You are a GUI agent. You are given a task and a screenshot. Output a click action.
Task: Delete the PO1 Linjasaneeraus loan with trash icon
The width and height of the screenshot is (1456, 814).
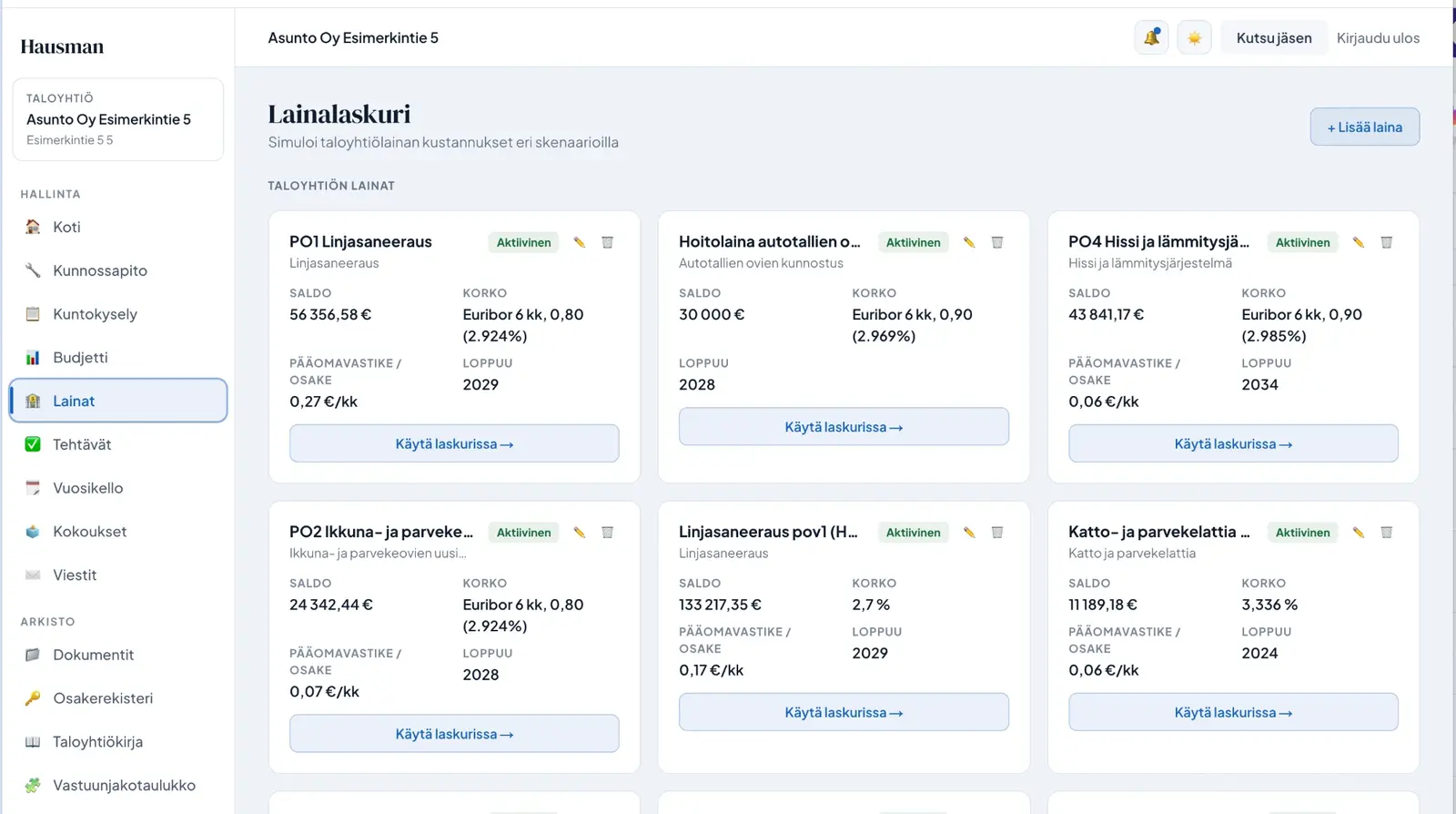(x=608, y=242)
